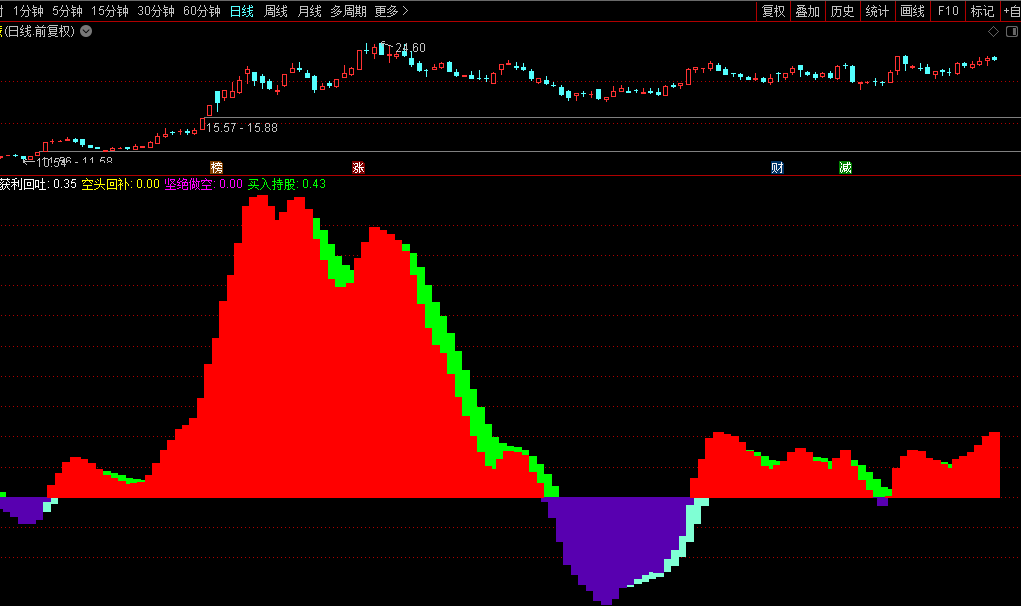The height and width of the screenshot is (606, 1021).
Task: Click the 叠加 overlay button
Action: coord(807,12)
